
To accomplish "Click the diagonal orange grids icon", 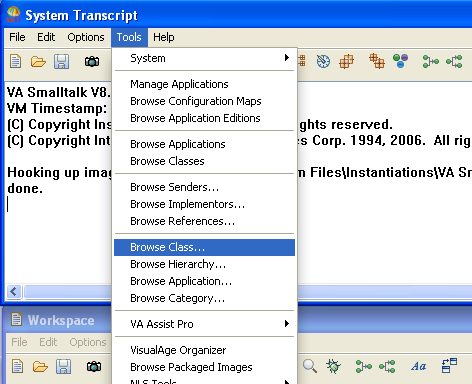I will (377, 61).
